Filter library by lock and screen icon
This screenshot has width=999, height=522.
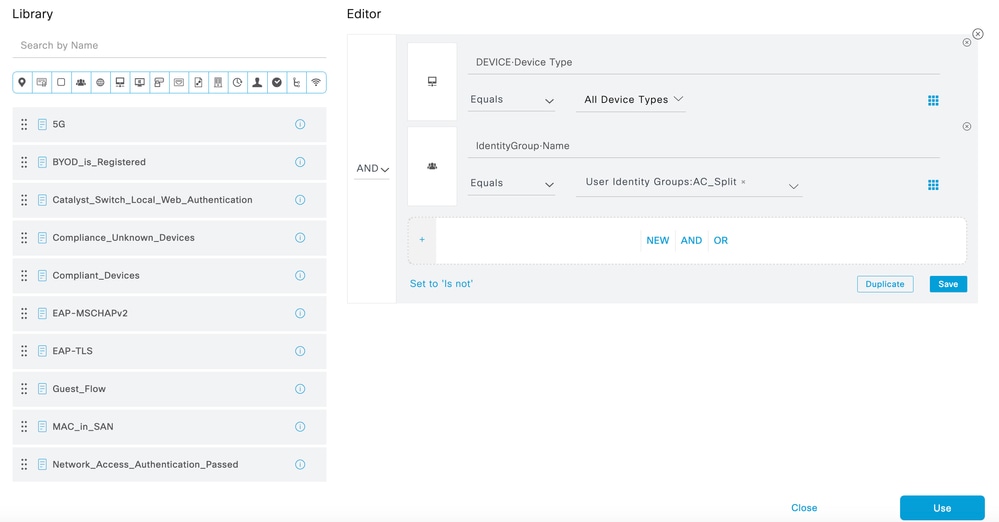159,82
